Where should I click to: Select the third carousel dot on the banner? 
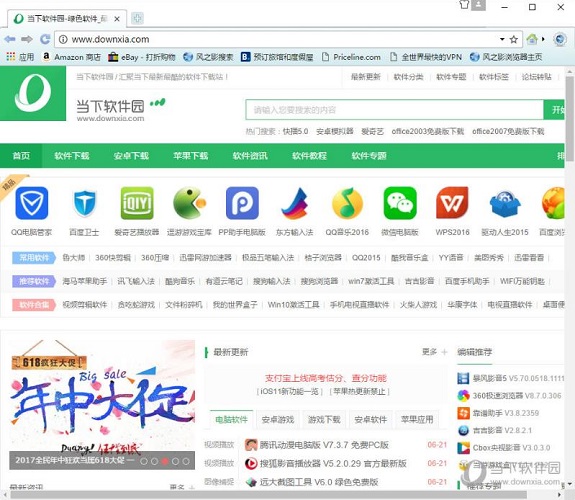(x=165, y=461)
